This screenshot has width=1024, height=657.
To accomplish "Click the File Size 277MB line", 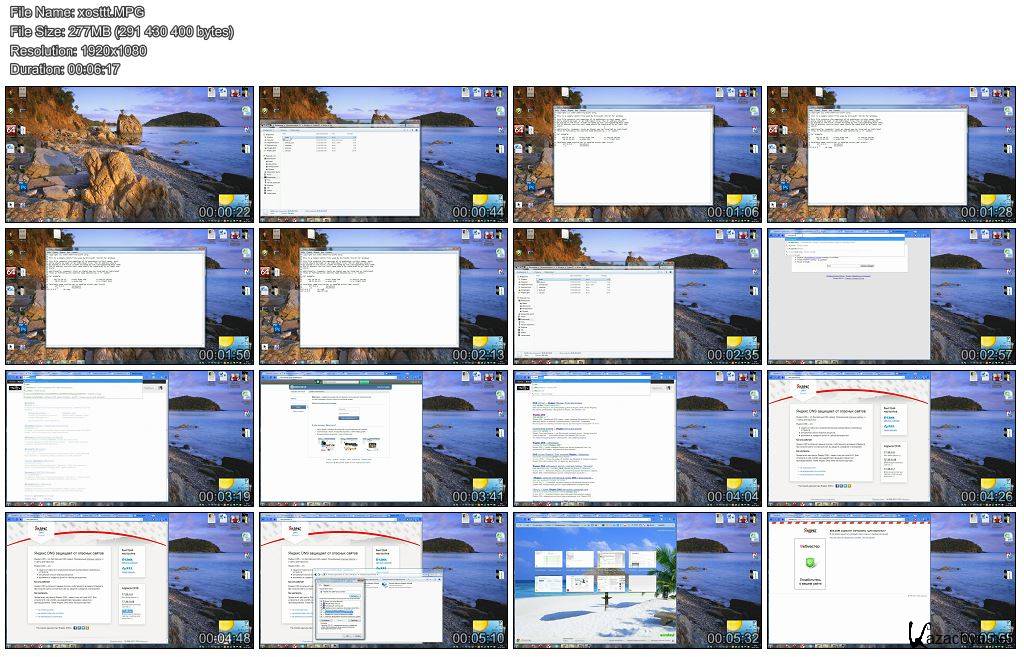I will coord(121,31).
